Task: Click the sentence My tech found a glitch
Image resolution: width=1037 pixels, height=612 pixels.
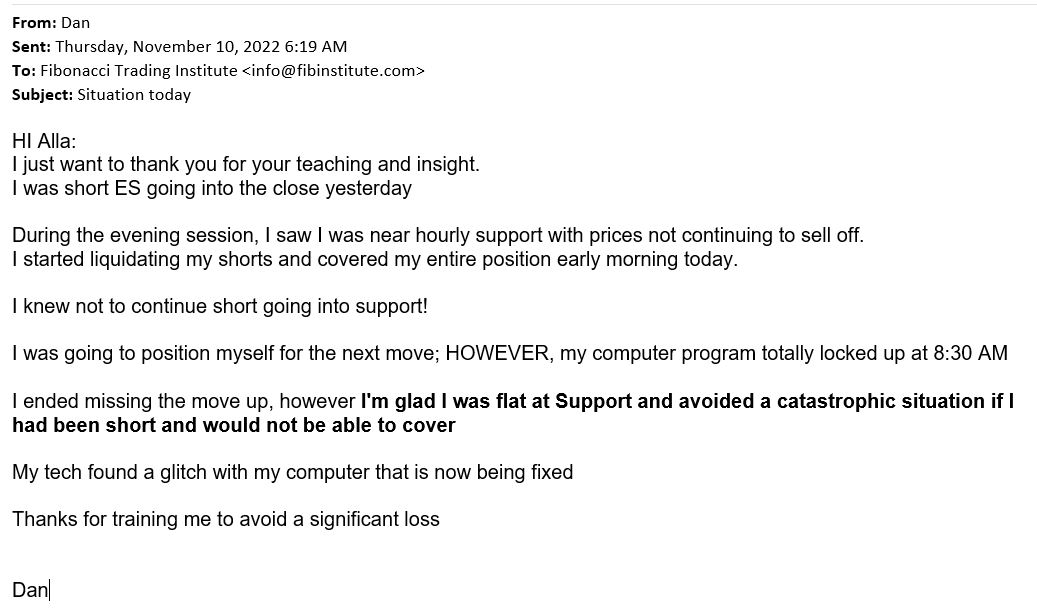Action: [292, 472]
